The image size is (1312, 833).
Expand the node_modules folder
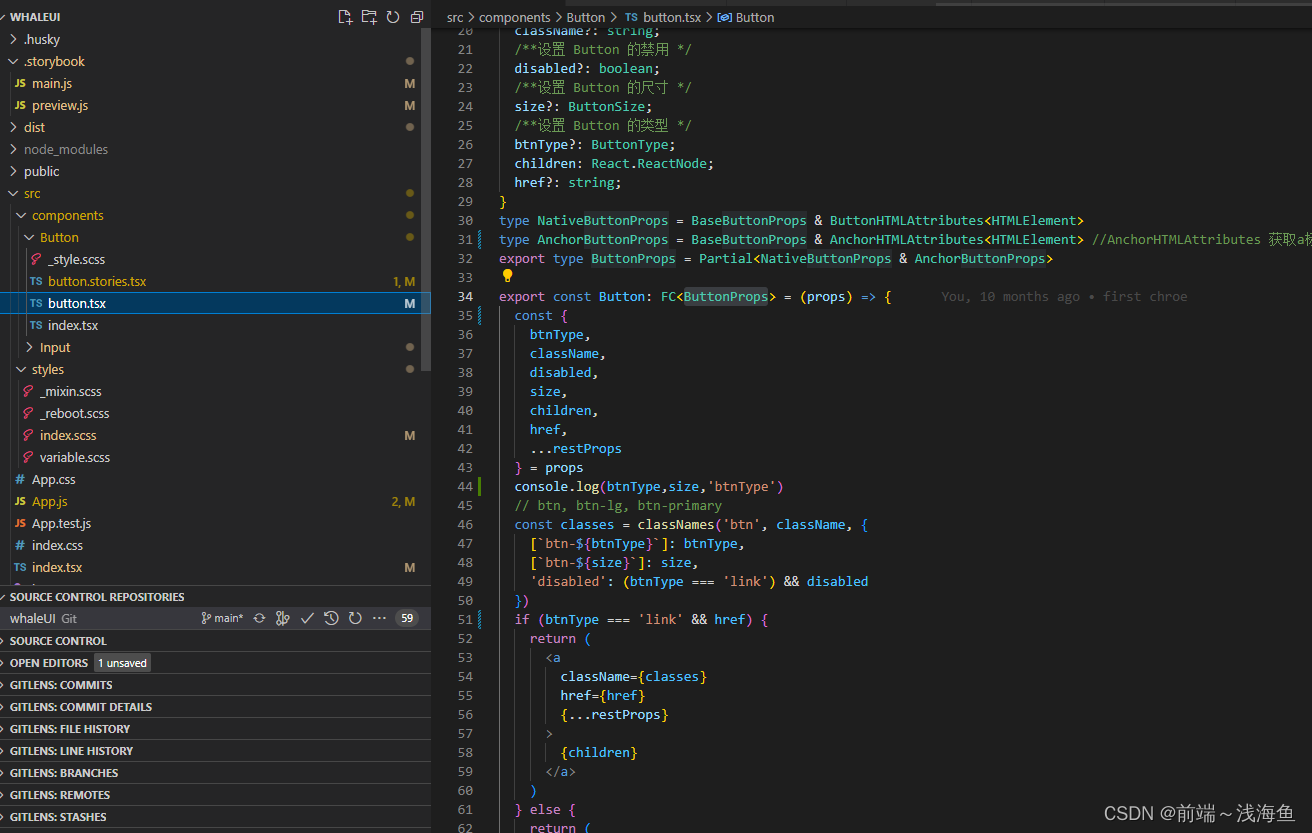[14, 149]
